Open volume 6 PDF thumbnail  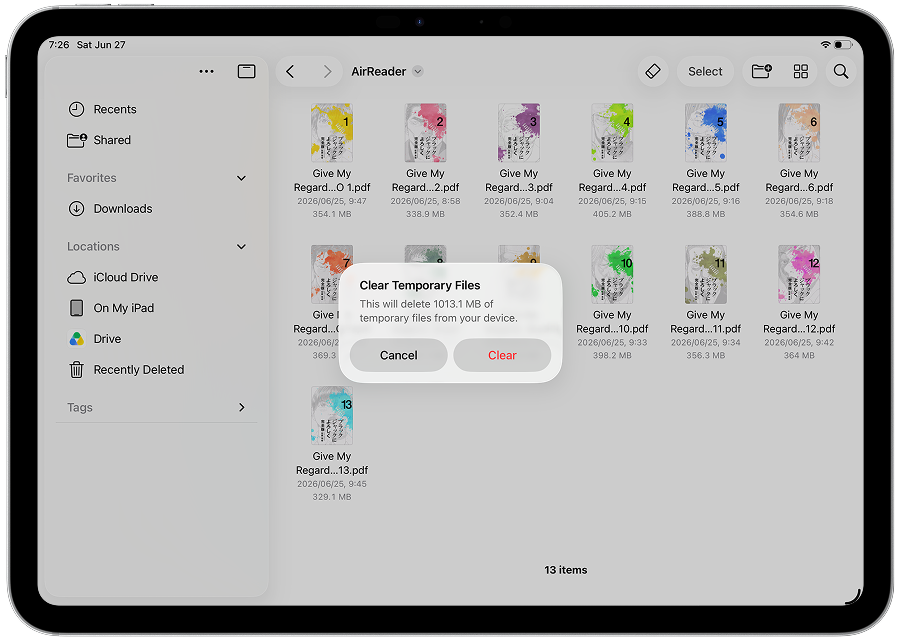[x=799, y=133]
